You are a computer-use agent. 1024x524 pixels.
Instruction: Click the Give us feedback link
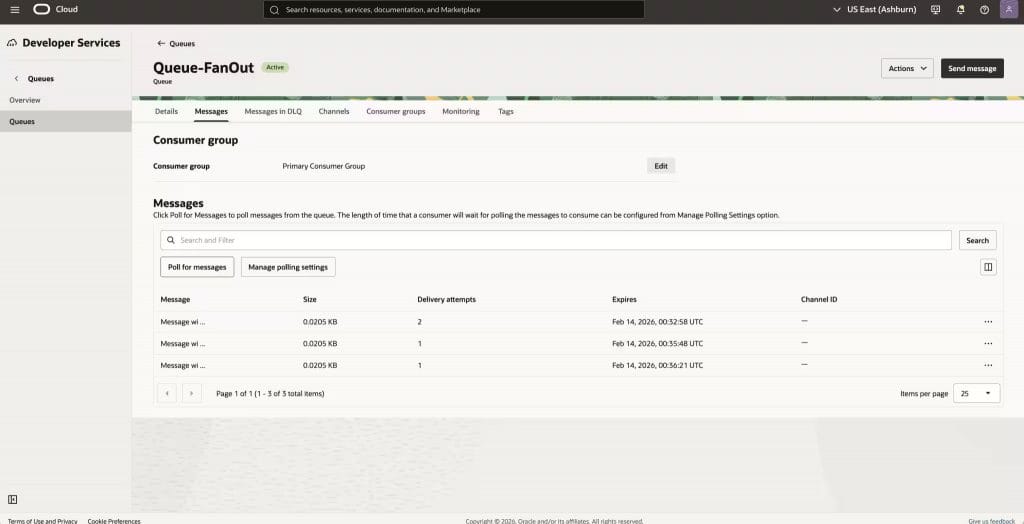[x=991, y=521]
